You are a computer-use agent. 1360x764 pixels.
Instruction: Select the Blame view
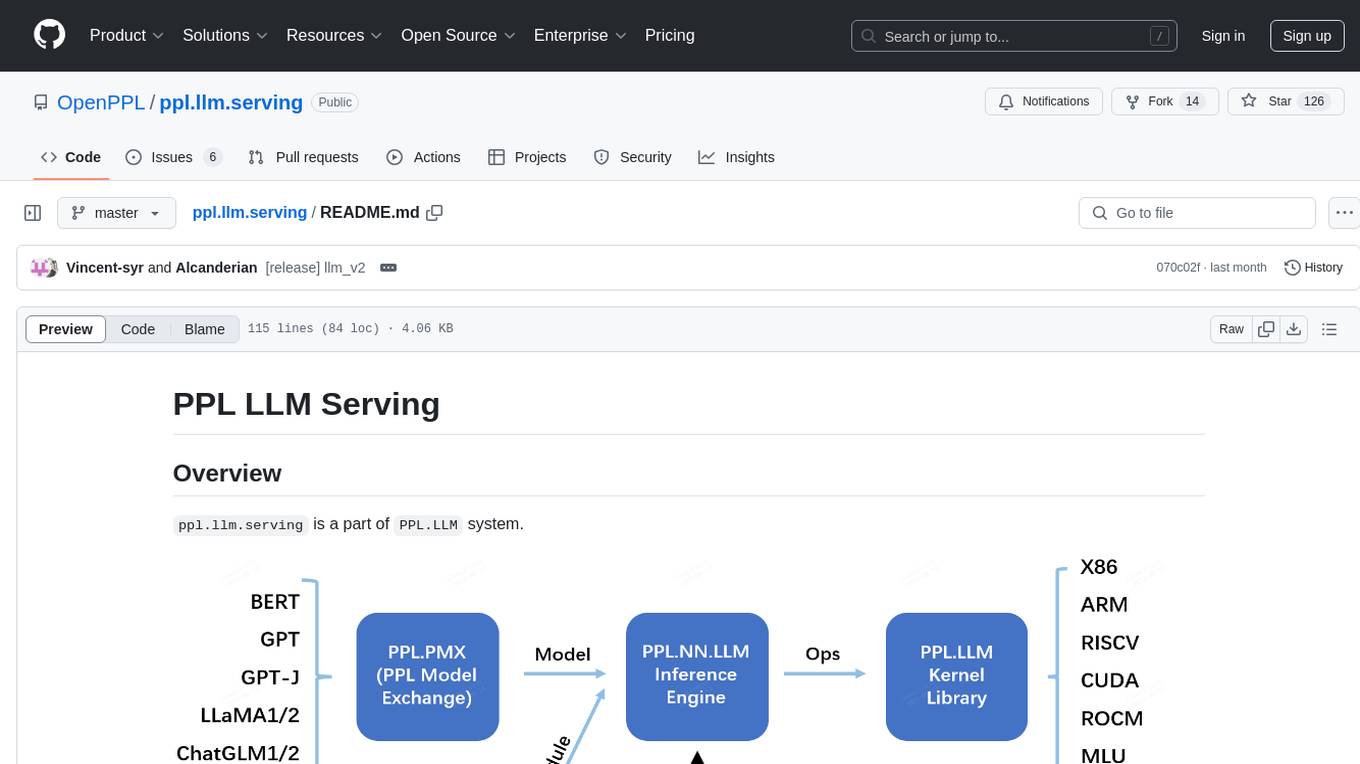205,329
